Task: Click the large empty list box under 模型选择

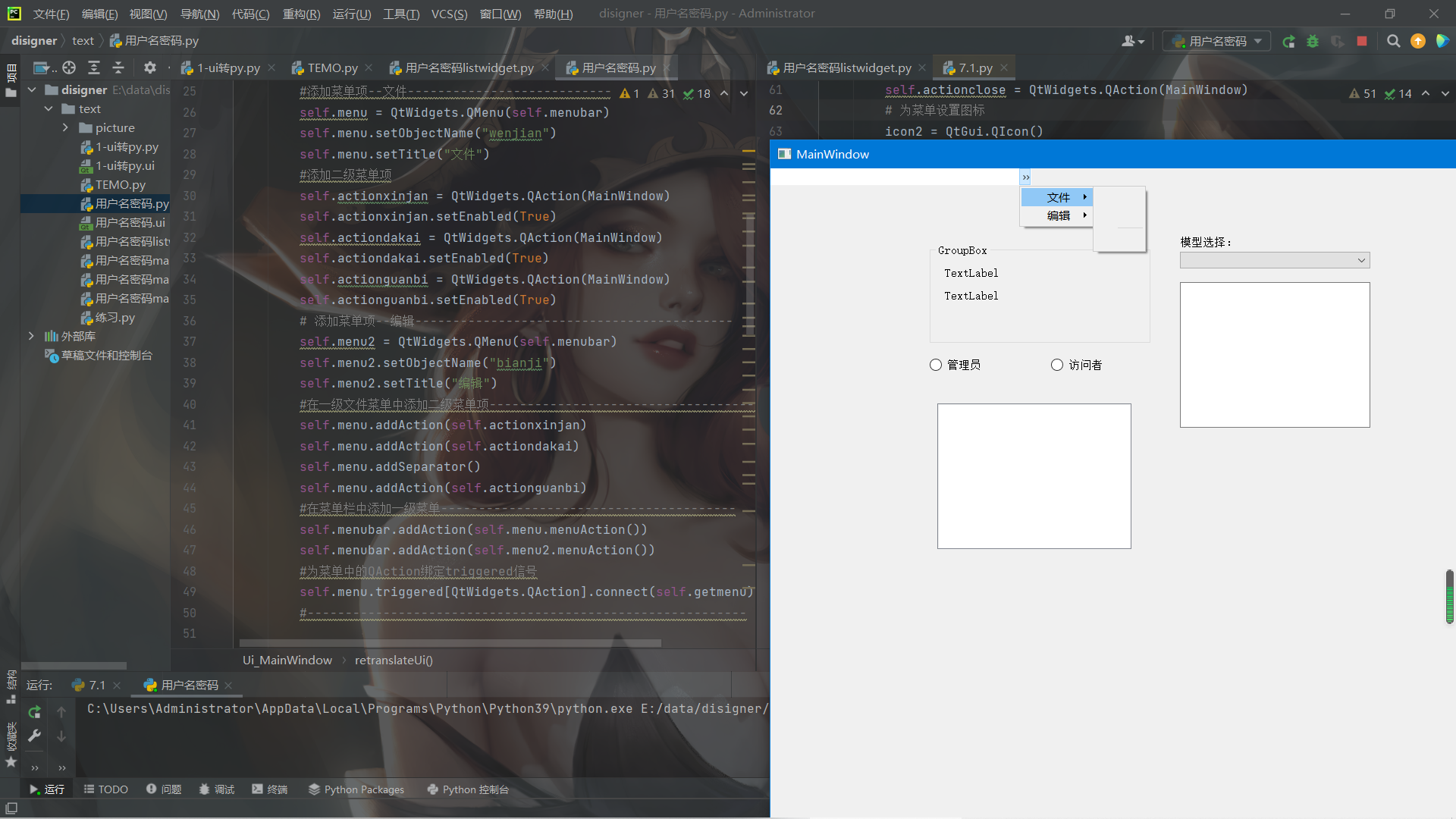Action: (1275, 354)
